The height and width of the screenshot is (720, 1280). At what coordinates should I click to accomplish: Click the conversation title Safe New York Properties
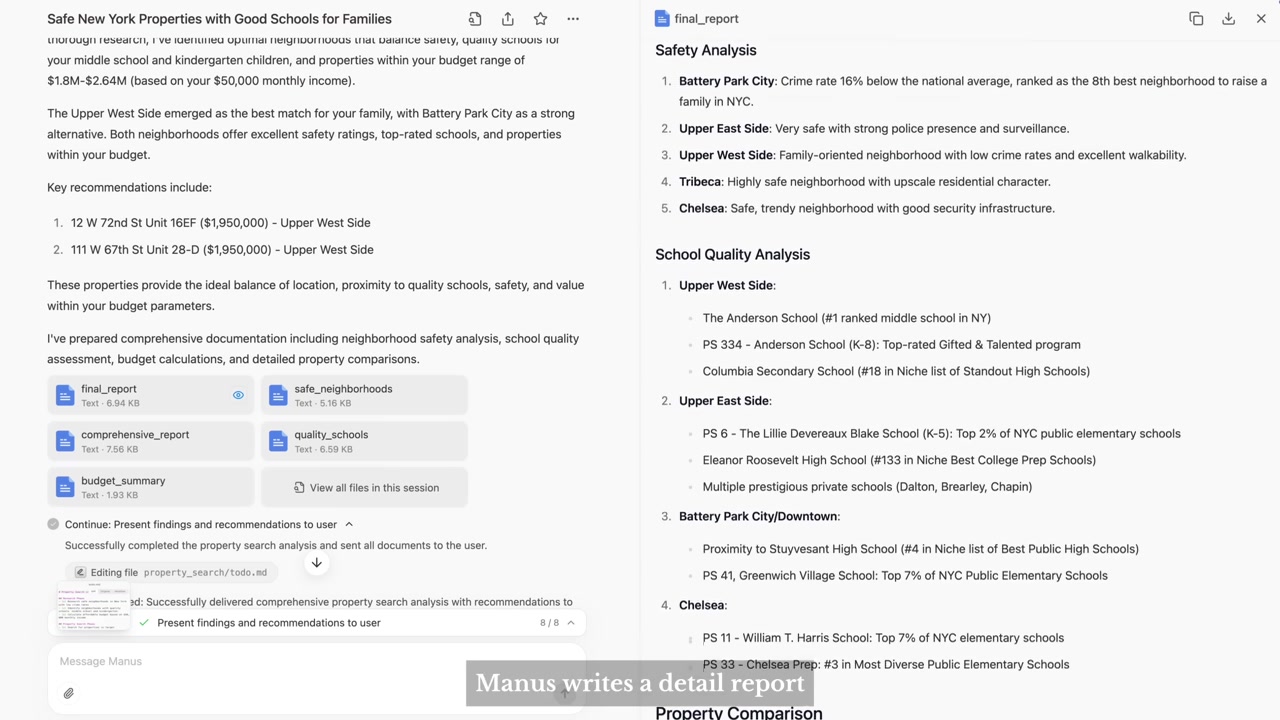pos(219,19)
